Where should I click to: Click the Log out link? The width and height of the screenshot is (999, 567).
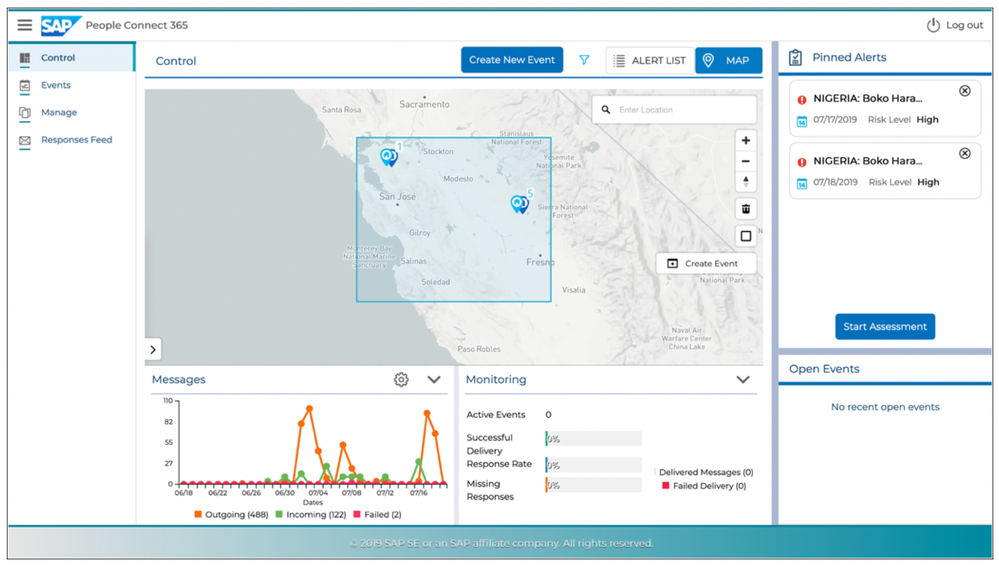pos(964,25)
